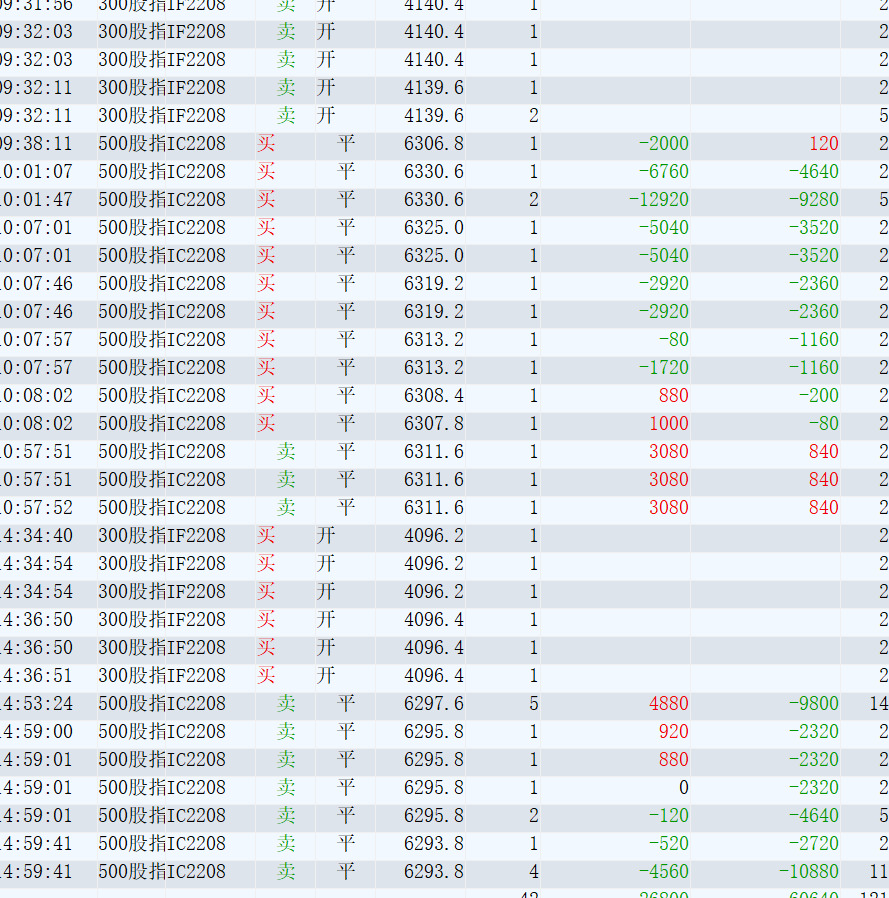Image resolution: width=889 pixels, height=898 pixels.
Task: Click the -1720 loss cell
Action: [x=663, y=368]
